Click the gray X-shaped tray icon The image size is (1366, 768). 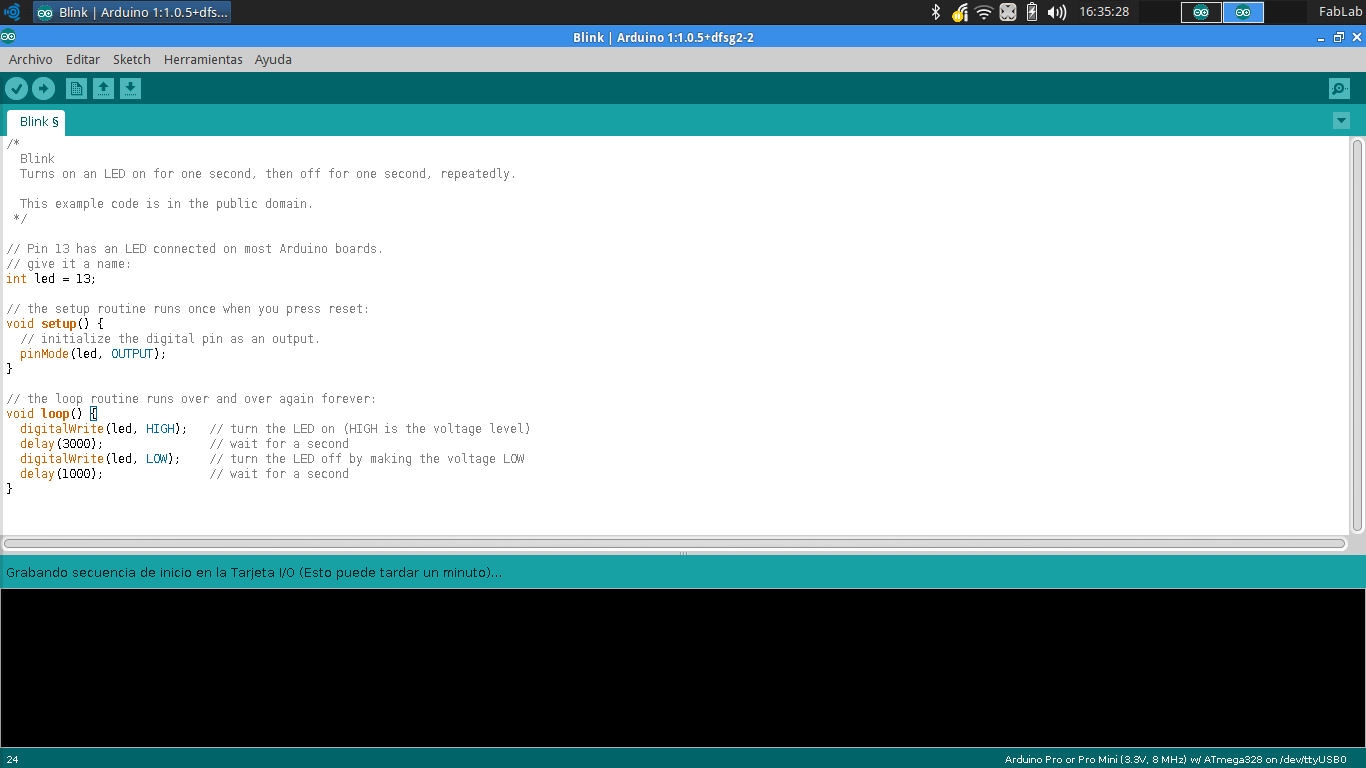pyautogui.click(x=1008, y=12)
